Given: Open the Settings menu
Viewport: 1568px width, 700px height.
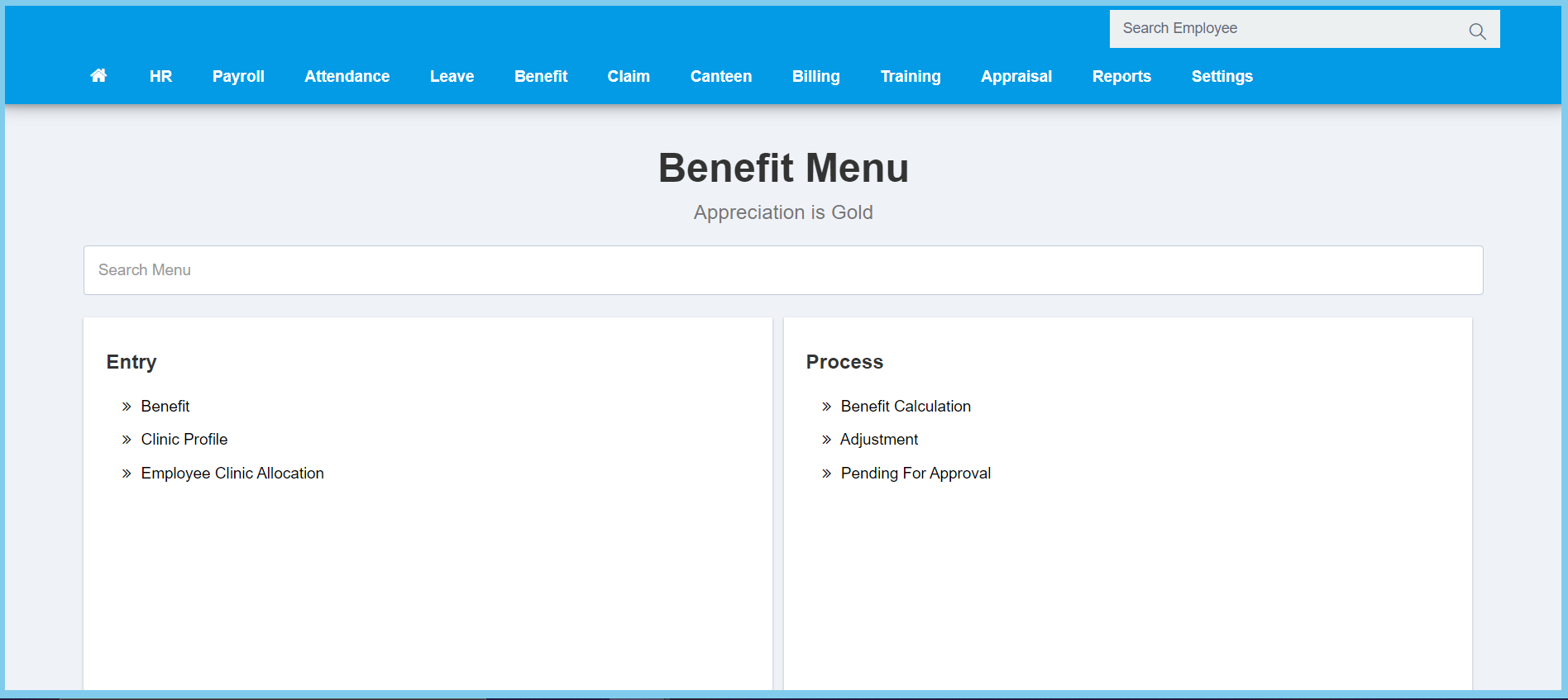Looking at the screenshot, I should coord(1221,76).
